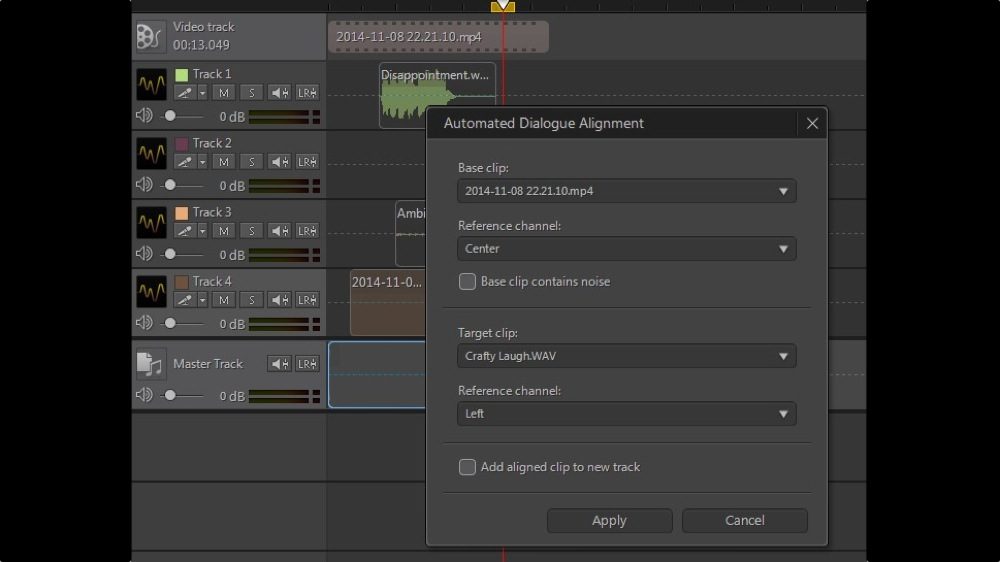Open the Base clip dropdown
This screenshot has width=1000, height=562.
point(626,191)
